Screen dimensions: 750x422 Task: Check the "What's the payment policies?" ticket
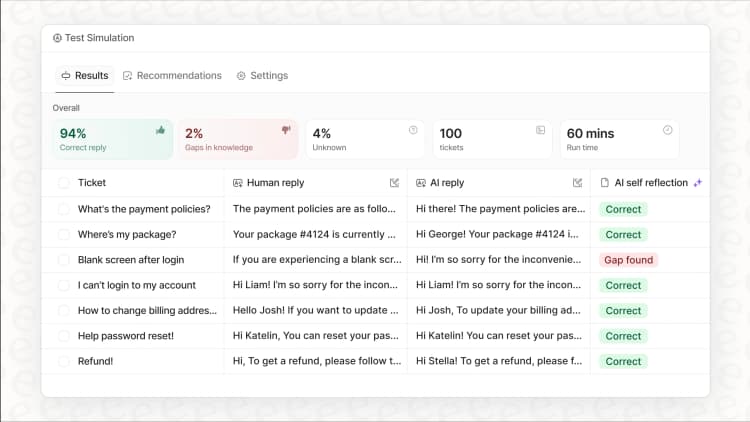(x=64, y=209)
